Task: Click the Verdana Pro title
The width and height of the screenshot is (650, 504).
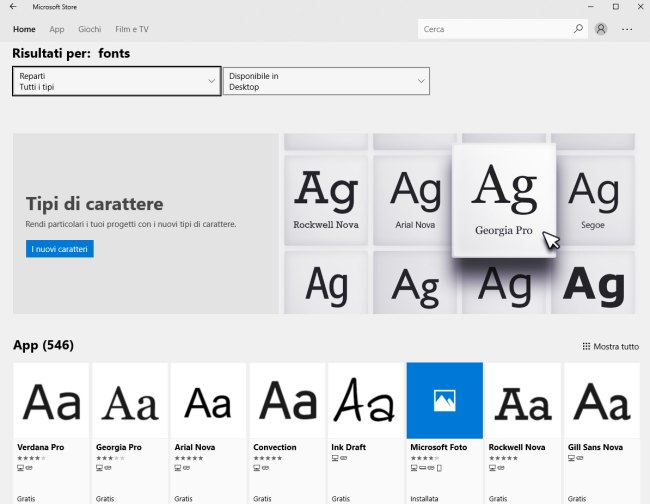Action: 41,447
